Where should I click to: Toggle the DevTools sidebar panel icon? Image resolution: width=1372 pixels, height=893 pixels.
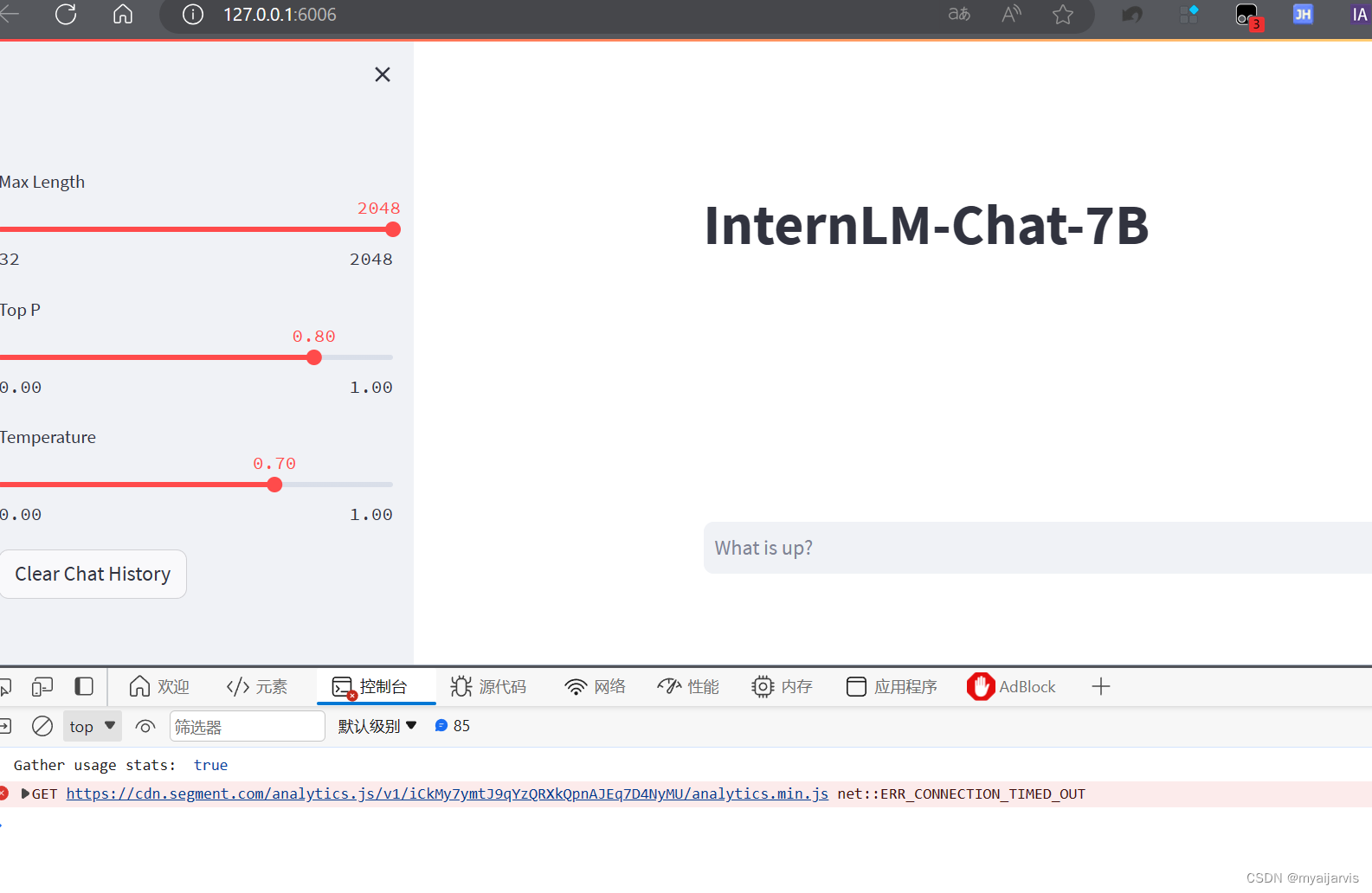click(x=84, y=687)
